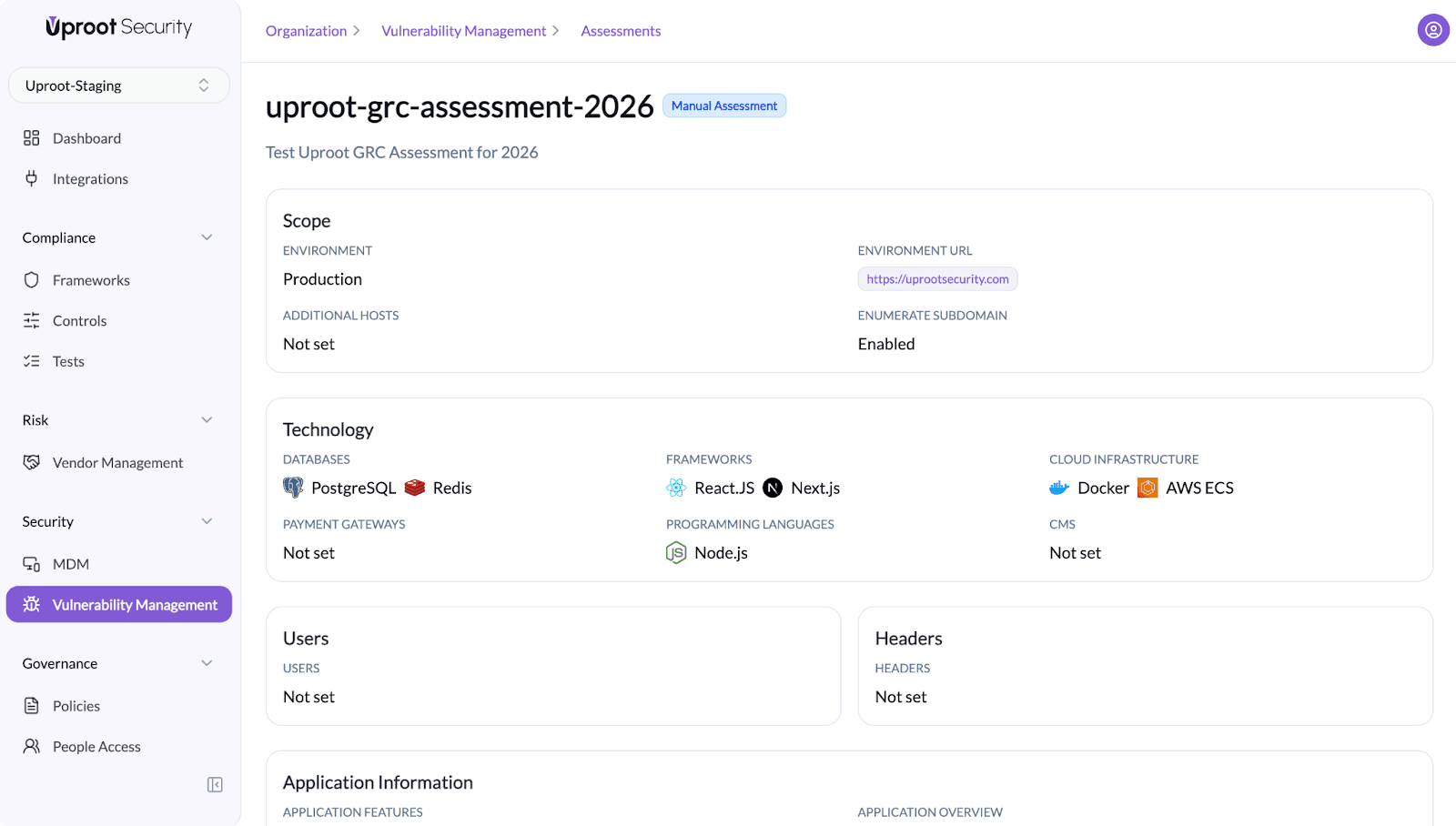Click the Docker whale icon

click(1059, 488)
